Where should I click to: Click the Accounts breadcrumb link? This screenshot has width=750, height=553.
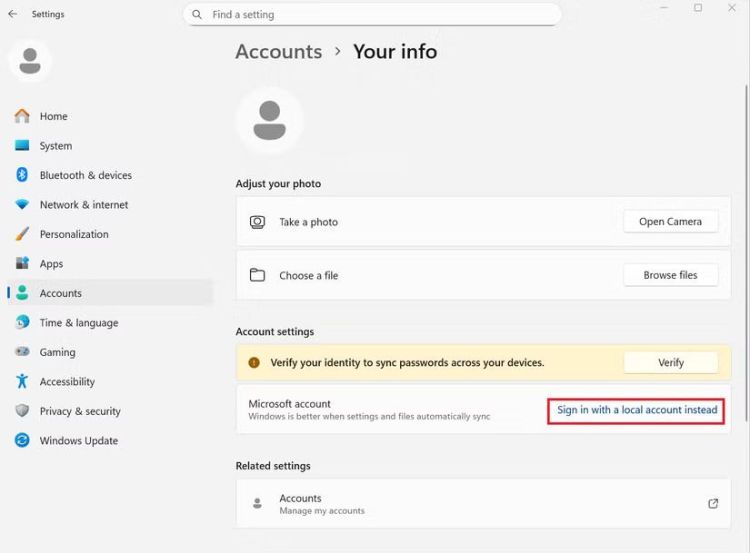[x=278, y=52]
